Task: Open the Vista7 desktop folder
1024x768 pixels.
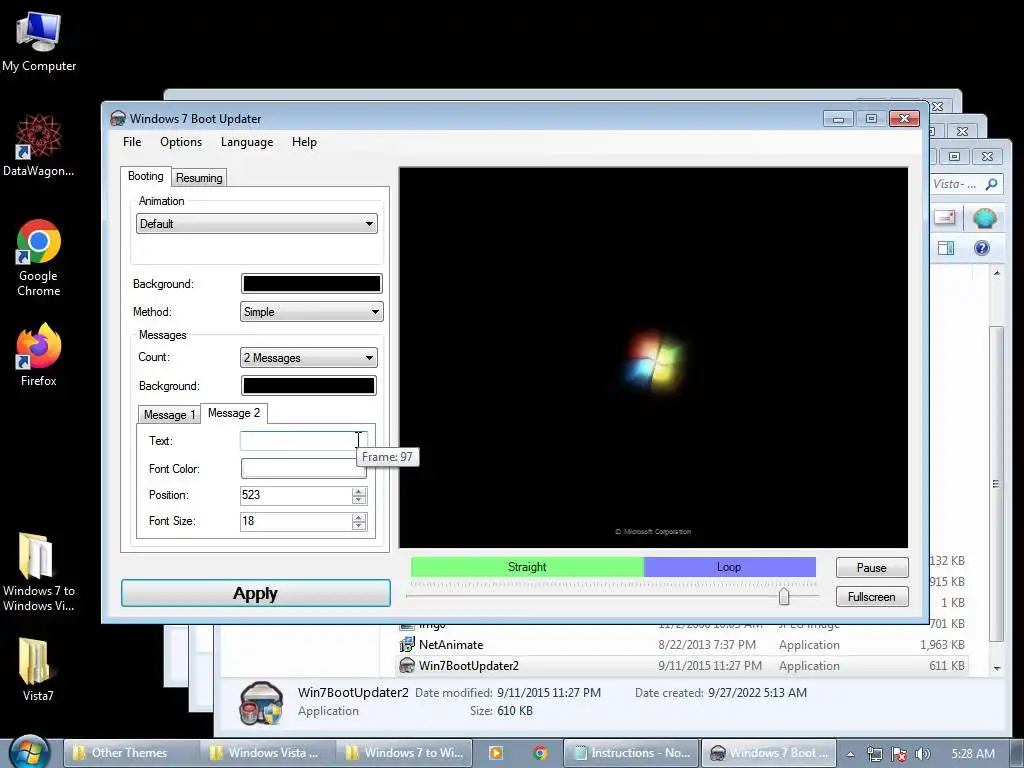Action: pyautogui.click(x=37, y=669)
